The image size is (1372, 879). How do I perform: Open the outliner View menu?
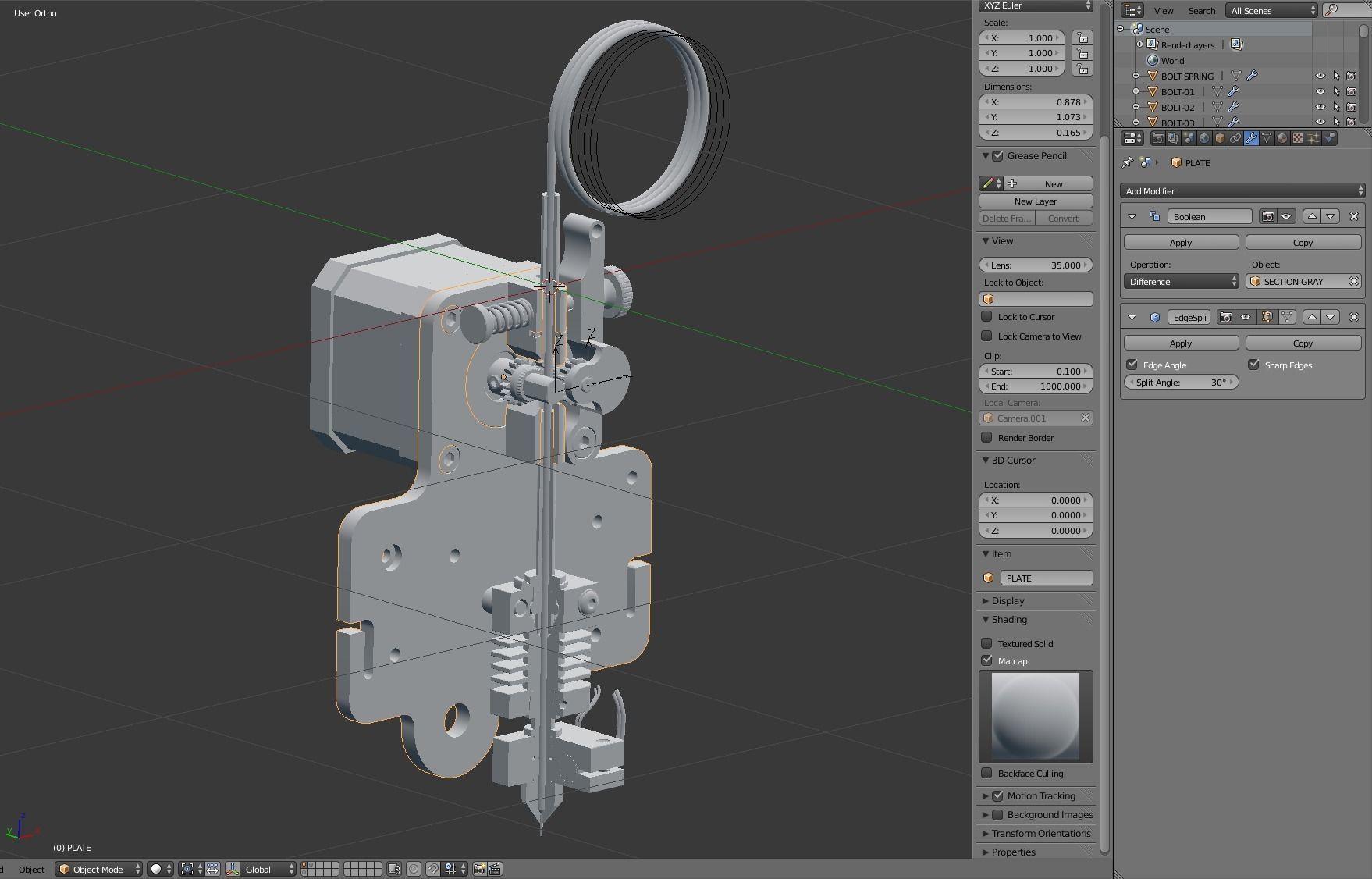click(1164, 10)
